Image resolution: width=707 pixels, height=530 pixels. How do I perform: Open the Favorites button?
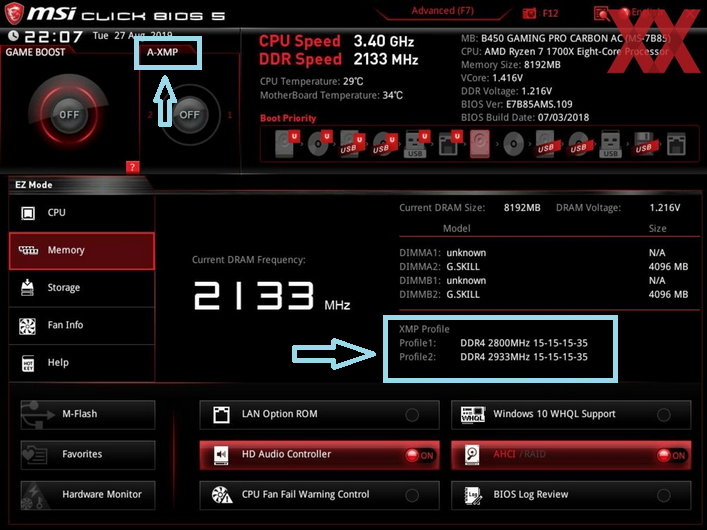88,455
